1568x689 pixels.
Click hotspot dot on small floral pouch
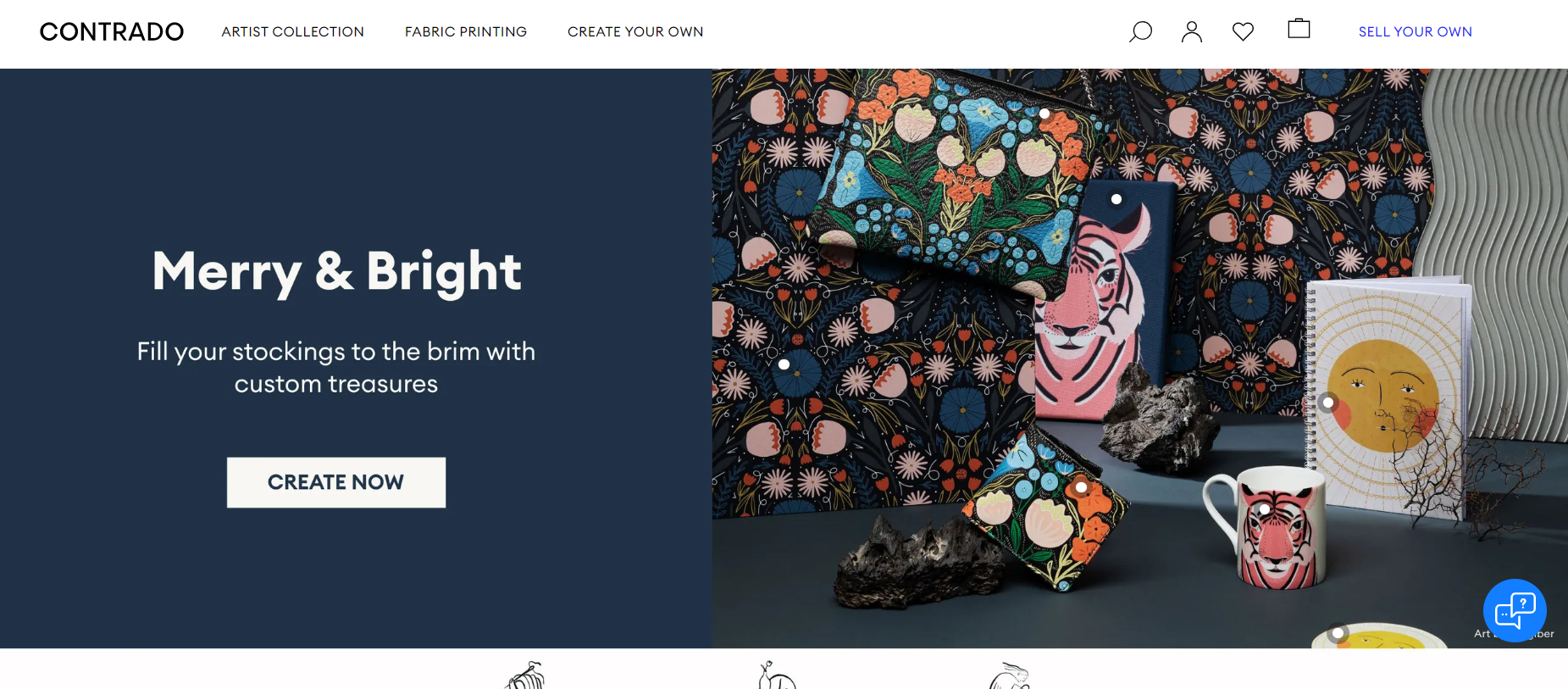[x=1082, y=487]
